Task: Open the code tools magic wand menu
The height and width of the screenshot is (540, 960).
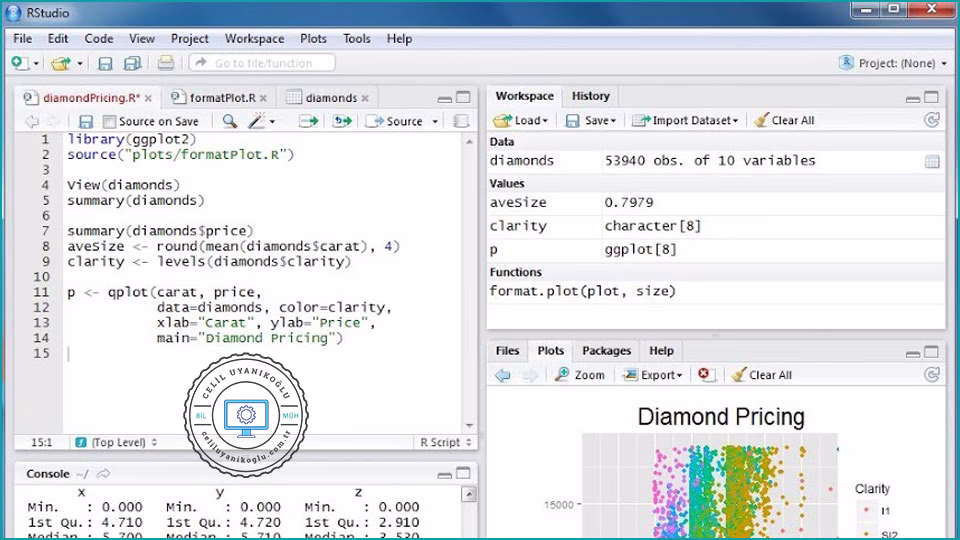Action: 261,121
